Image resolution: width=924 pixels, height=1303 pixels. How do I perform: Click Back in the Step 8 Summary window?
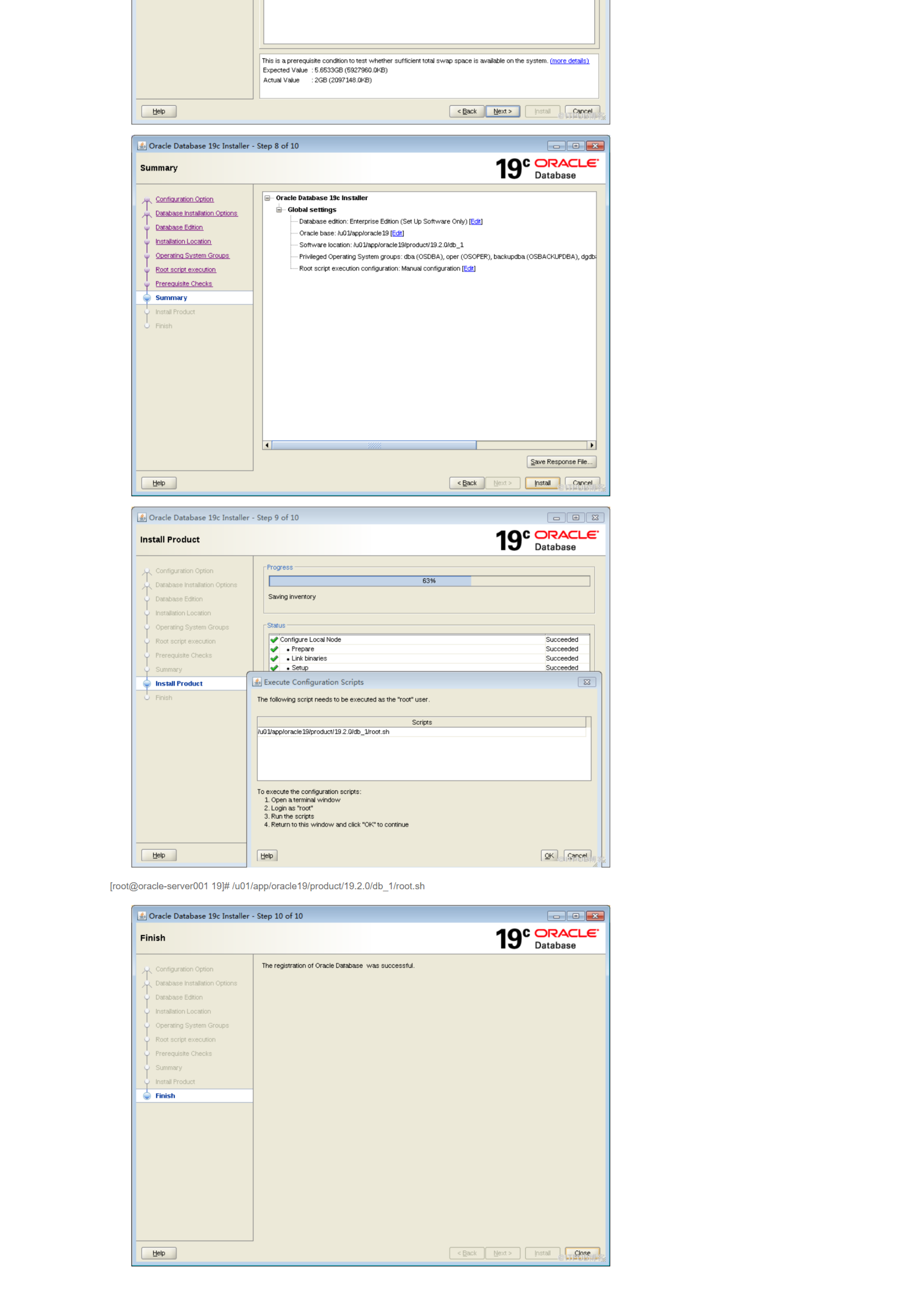467,483
